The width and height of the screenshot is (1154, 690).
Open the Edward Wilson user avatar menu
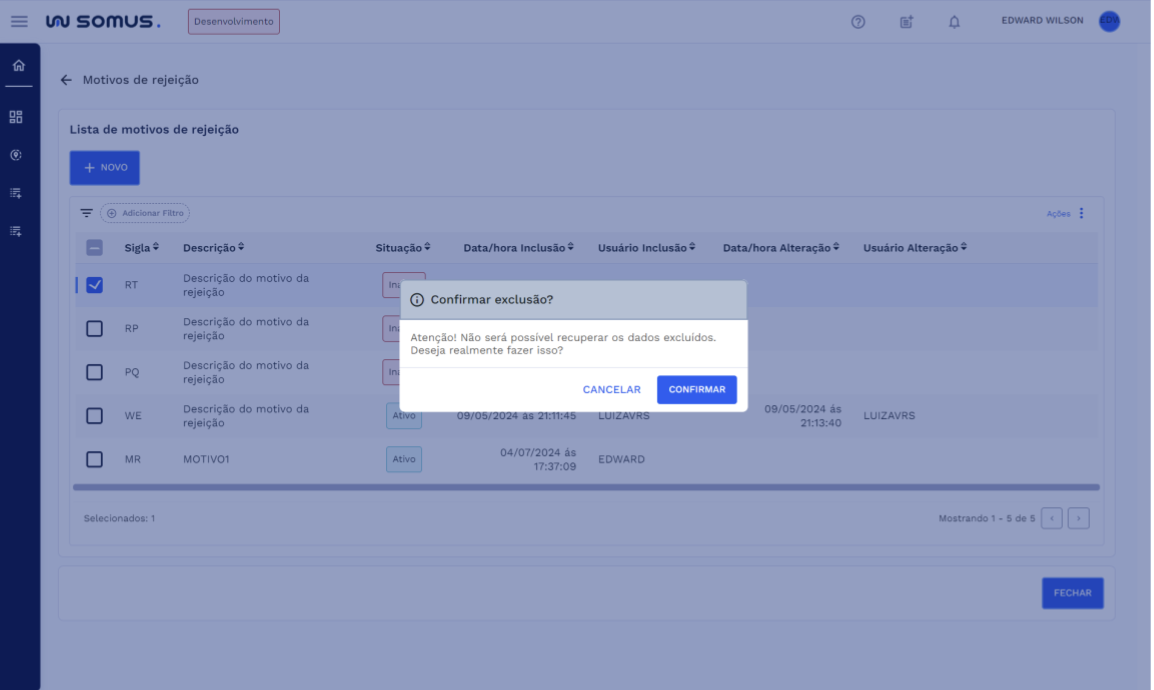1109,21
